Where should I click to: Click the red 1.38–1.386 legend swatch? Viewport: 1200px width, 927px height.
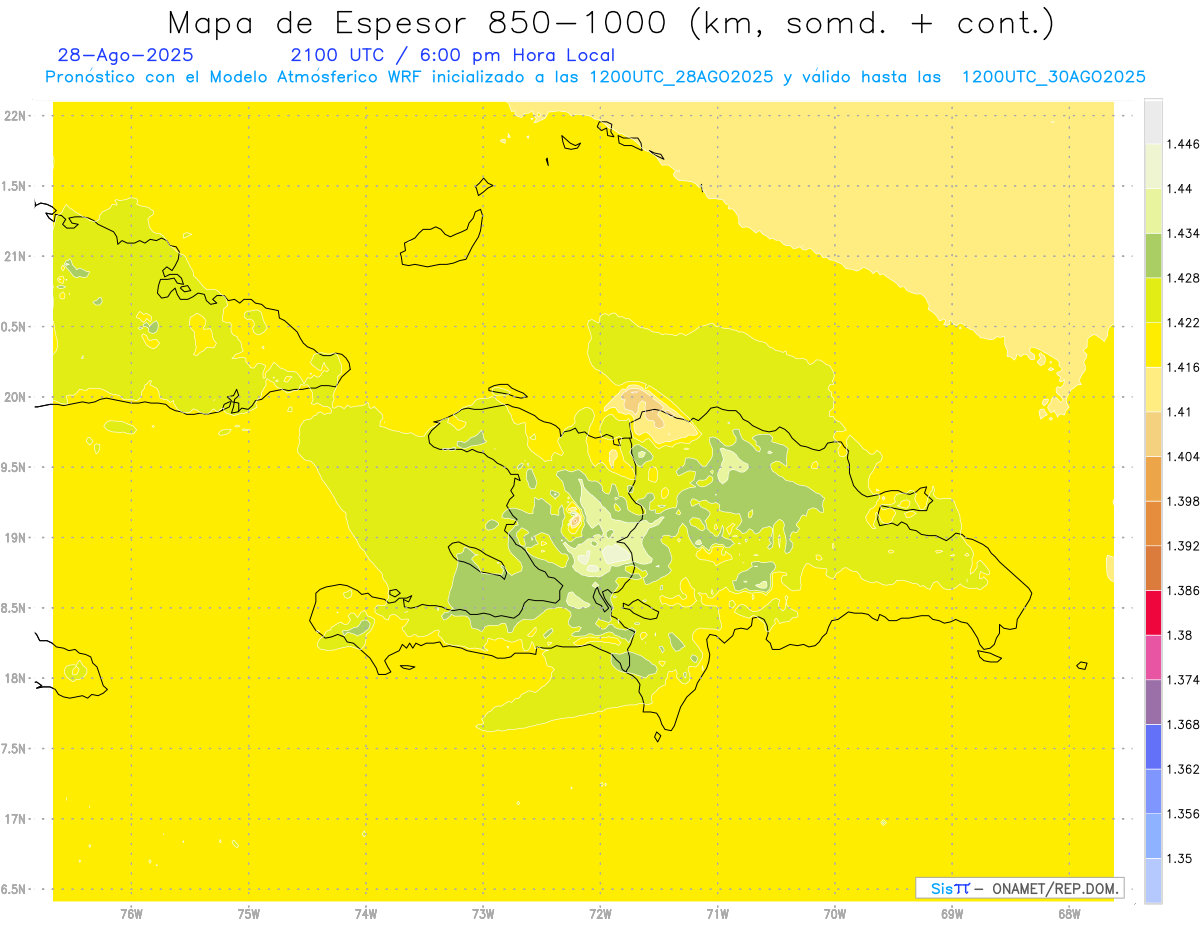(1153, 612)
